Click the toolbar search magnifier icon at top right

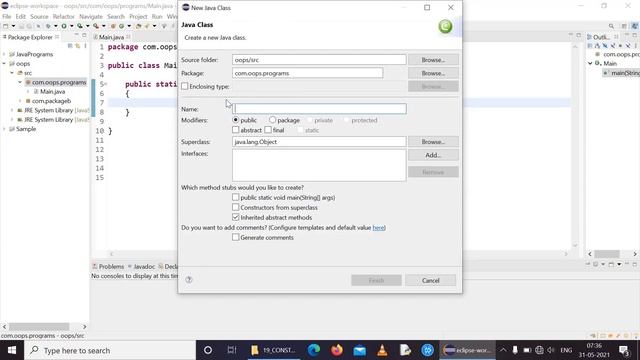(x=611, y=26)
